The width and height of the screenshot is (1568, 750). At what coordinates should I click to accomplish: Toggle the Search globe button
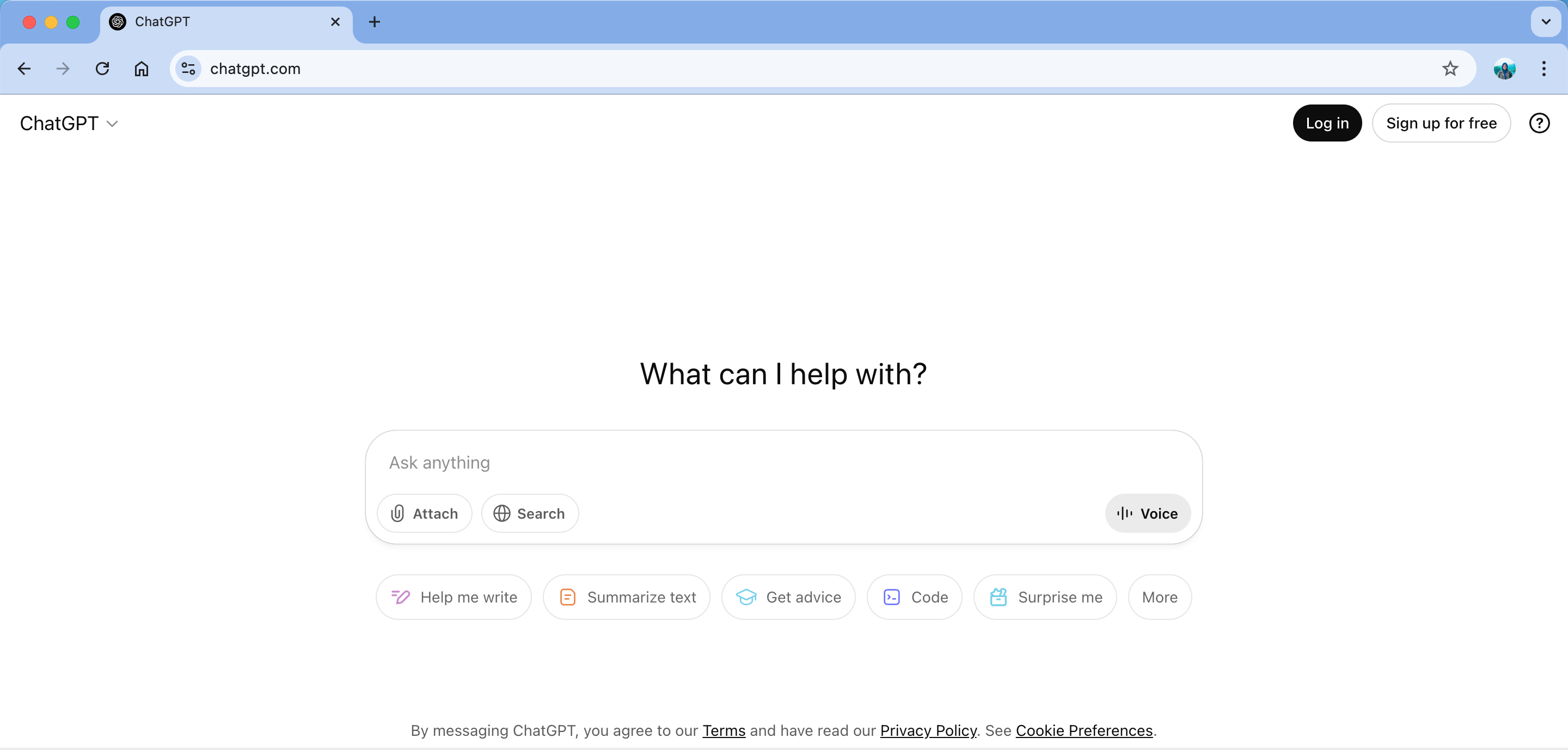[x=530, y=513]
